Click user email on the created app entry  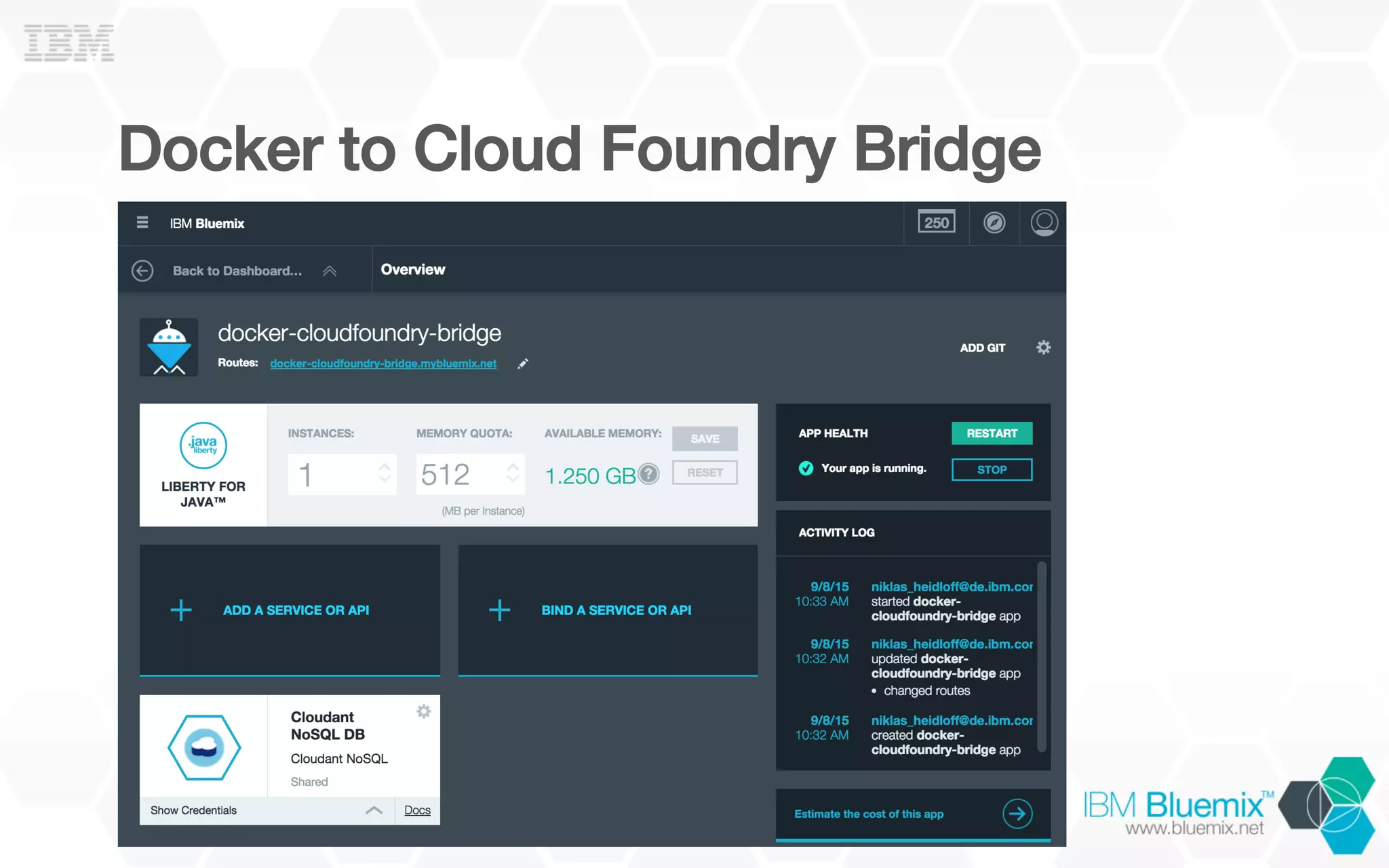(x=952, y=721)
